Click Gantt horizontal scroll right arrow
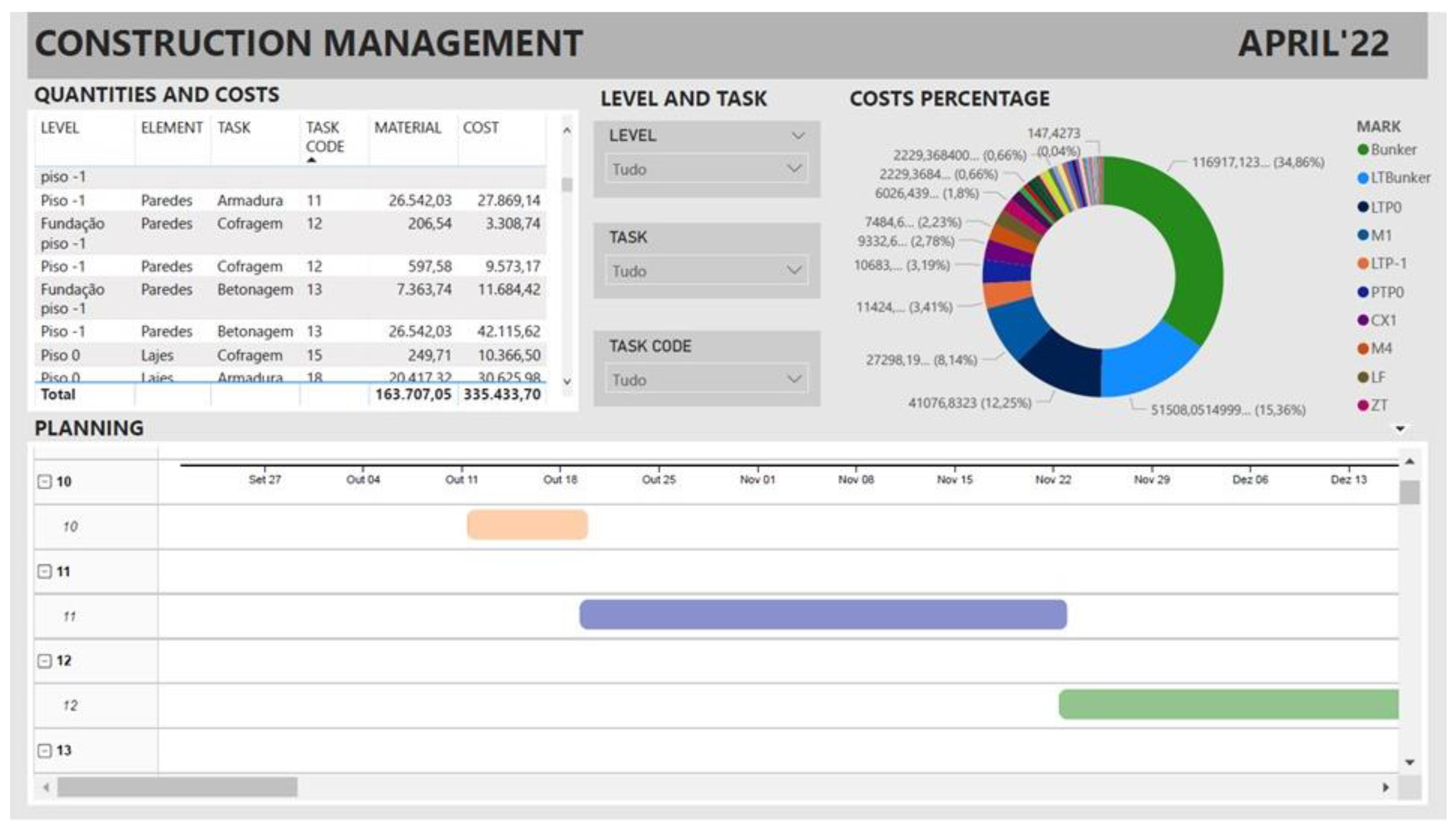The image size is (1456, 832). click(1386, 788)
